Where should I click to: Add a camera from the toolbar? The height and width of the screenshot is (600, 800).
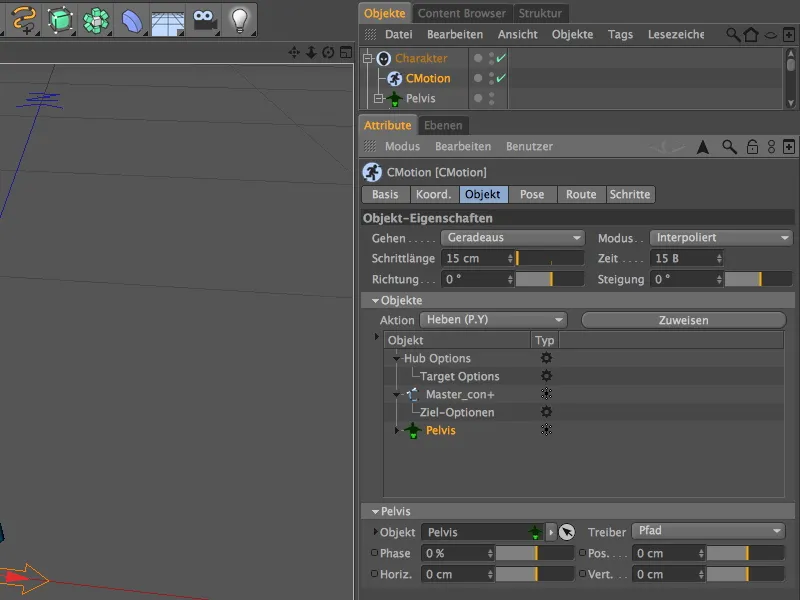(x=203, y=18)
